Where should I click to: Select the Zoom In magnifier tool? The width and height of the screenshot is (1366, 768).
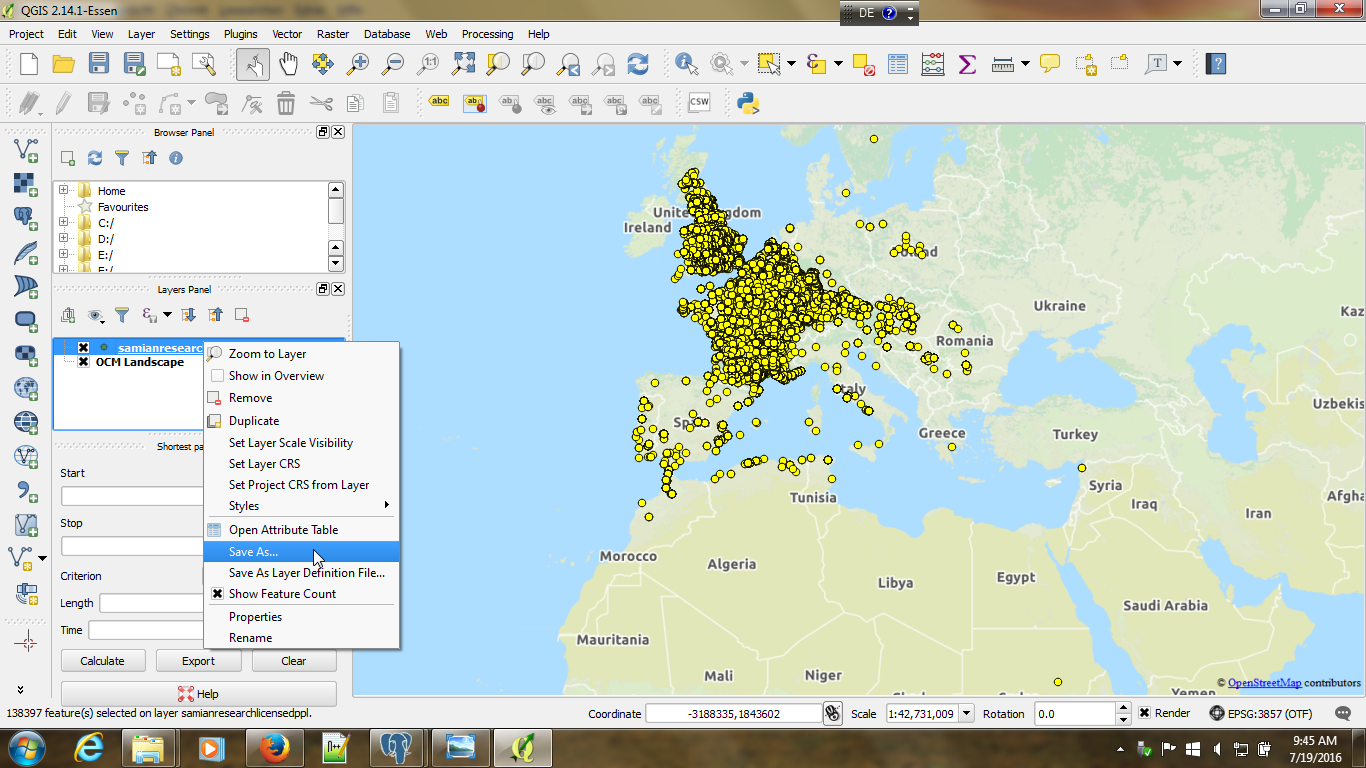point(358,64)
